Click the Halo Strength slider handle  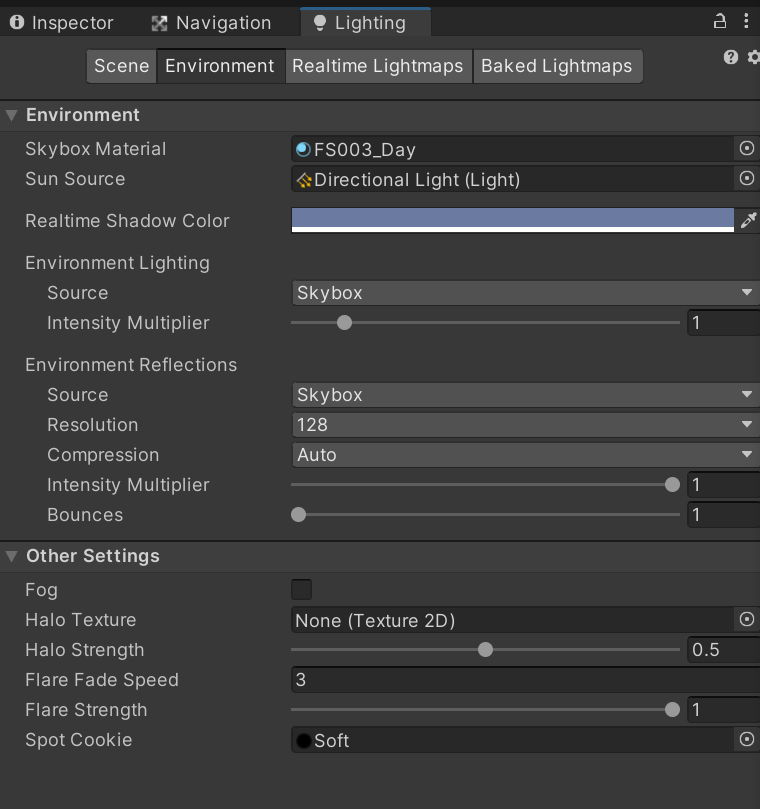486,650
